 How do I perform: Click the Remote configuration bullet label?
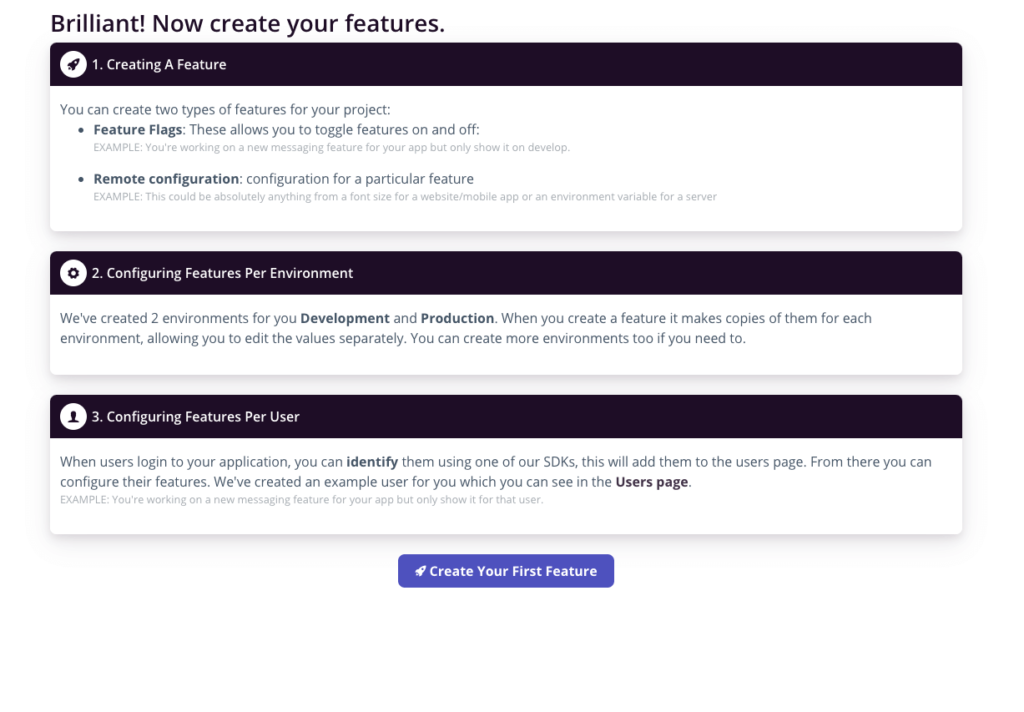pyautogui.click(x=166, y=179)
